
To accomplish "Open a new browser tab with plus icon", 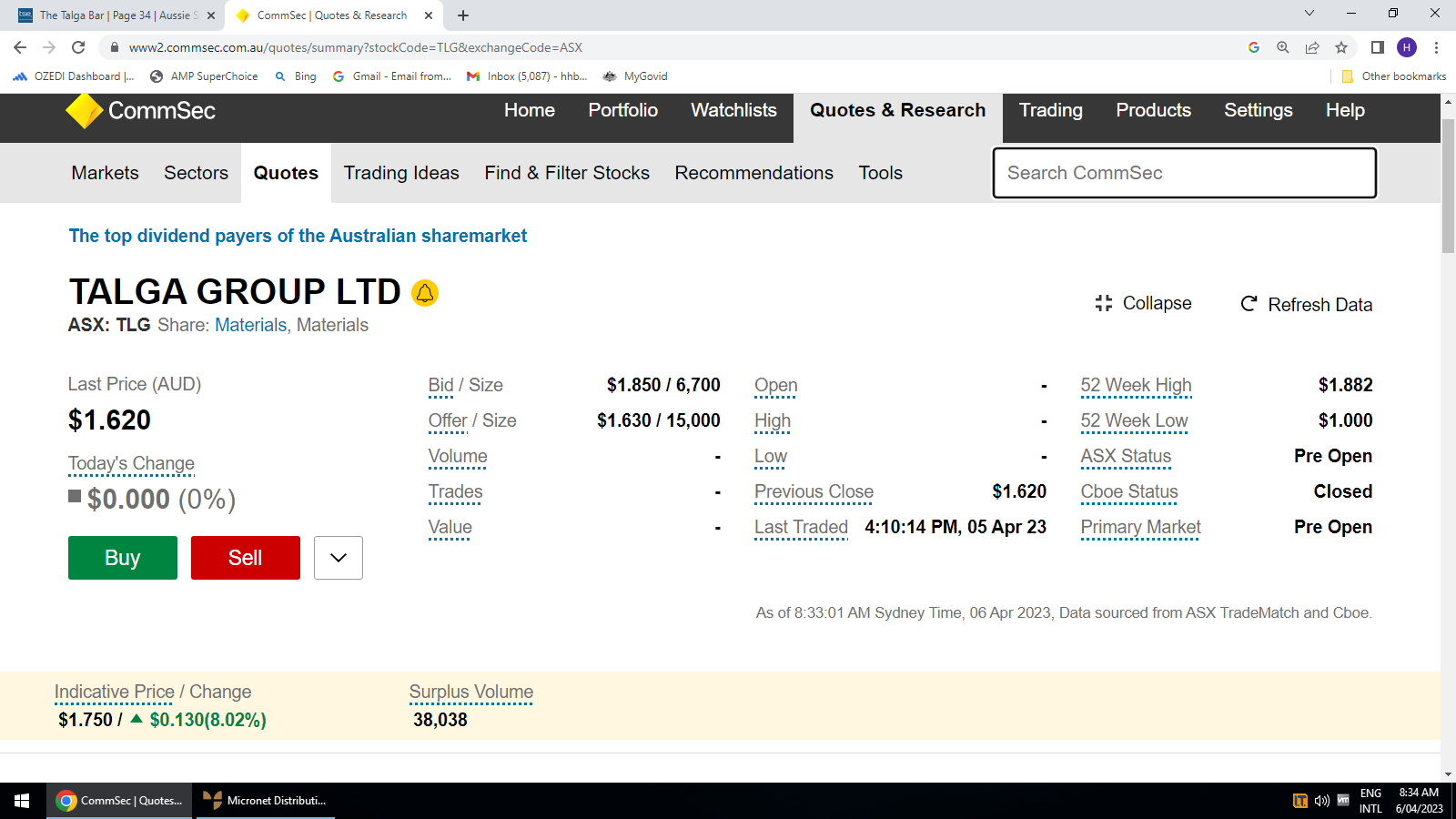I will [463, 15].
